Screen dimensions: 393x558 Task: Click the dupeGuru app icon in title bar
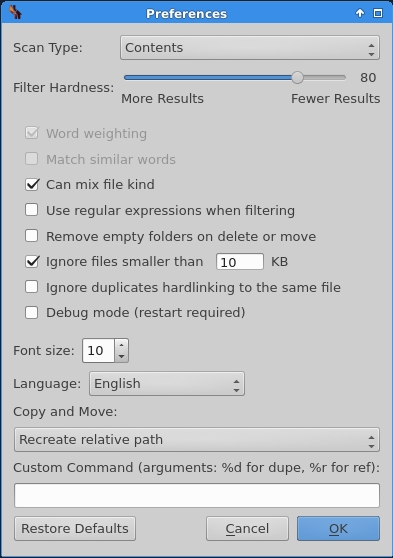[15, 13]
